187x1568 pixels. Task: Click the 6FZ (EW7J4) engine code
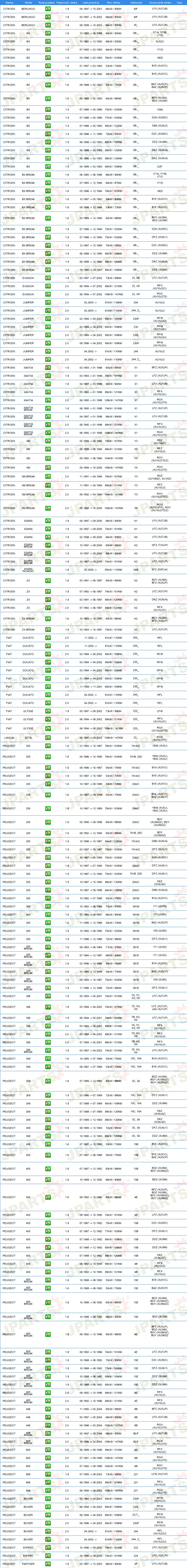160,570
